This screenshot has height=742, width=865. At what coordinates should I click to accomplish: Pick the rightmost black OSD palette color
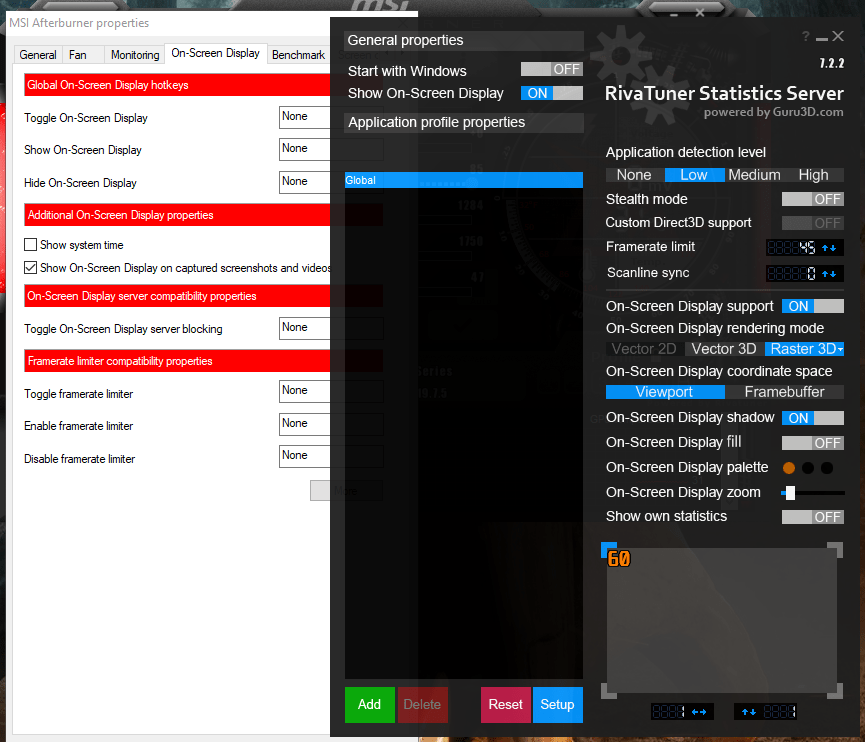pos(827,468)
